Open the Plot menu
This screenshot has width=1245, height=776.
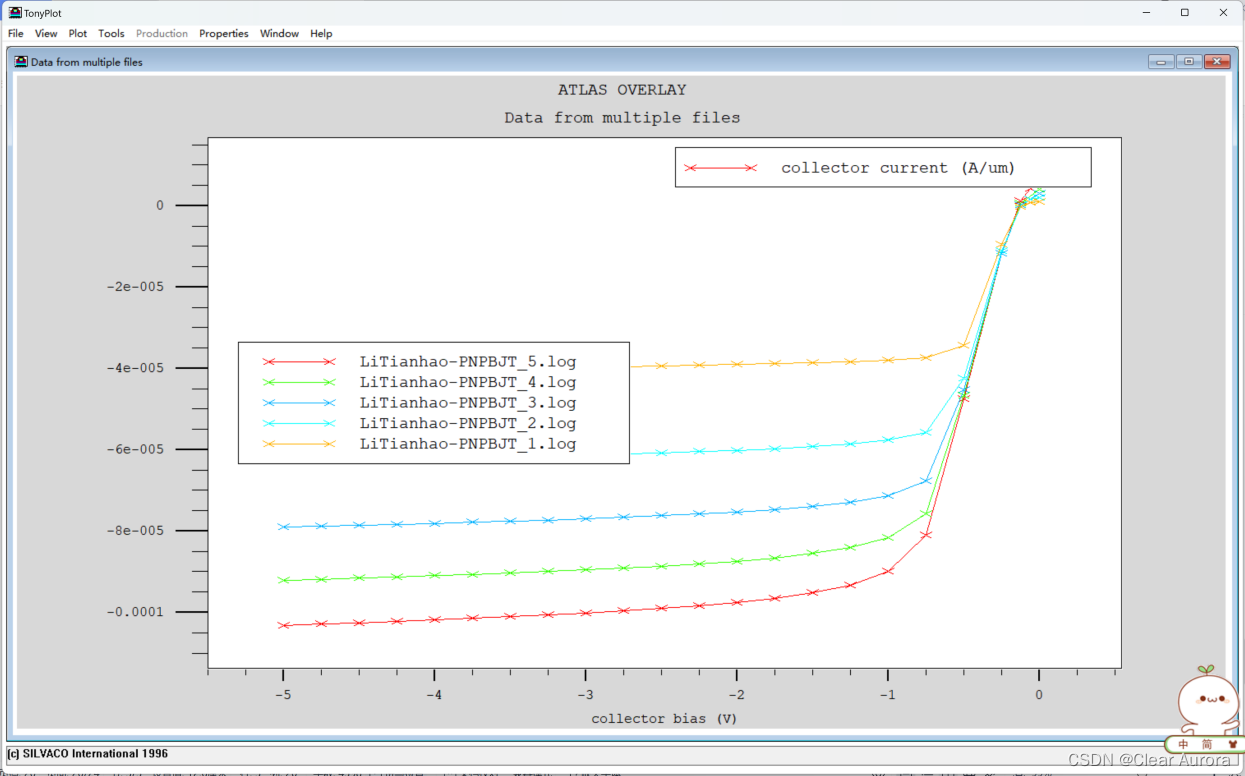[78, 33]
